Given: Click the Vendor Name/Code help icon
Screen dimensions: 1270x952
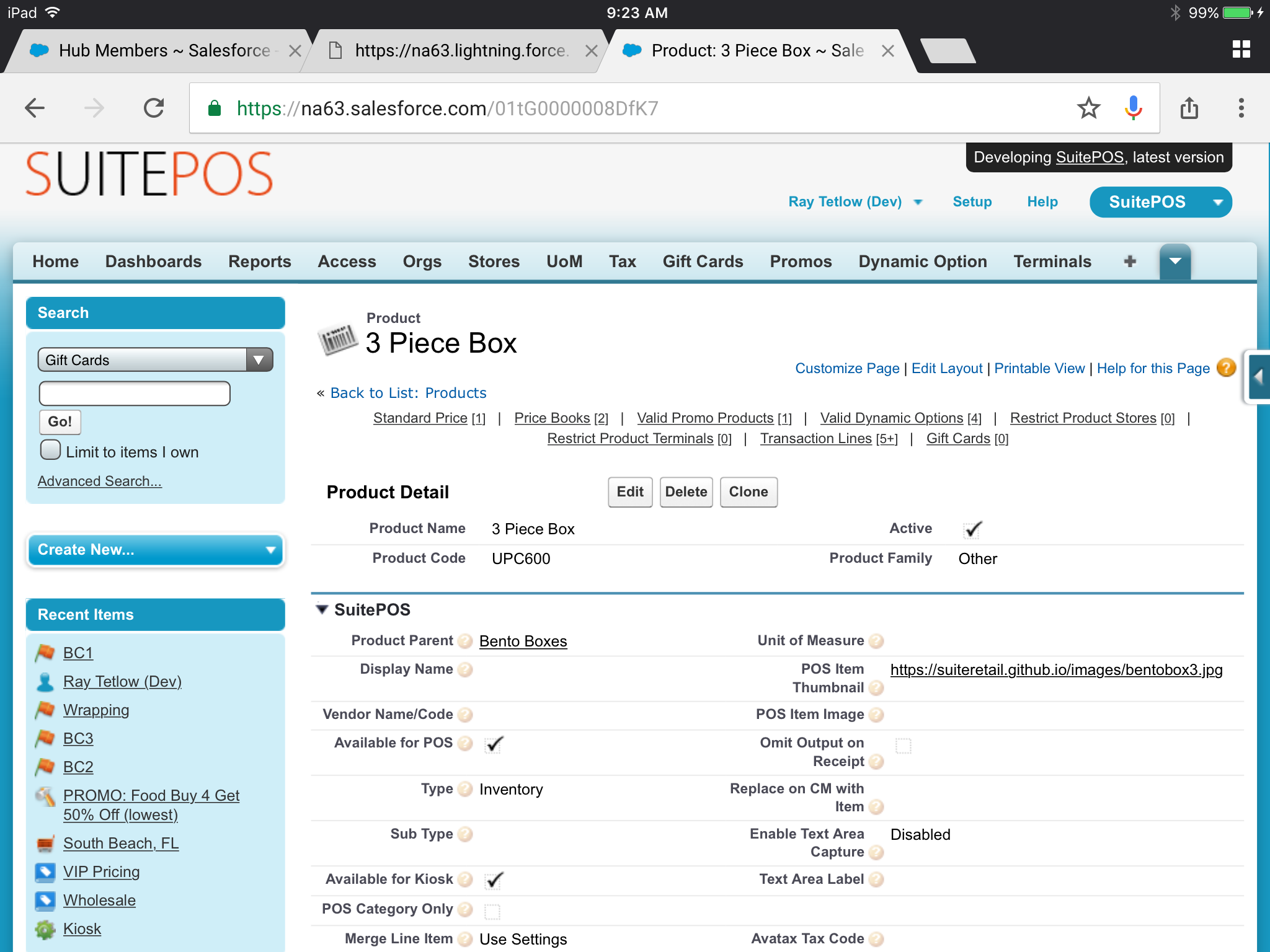Looking at the screenshot, I should point(465,715).
